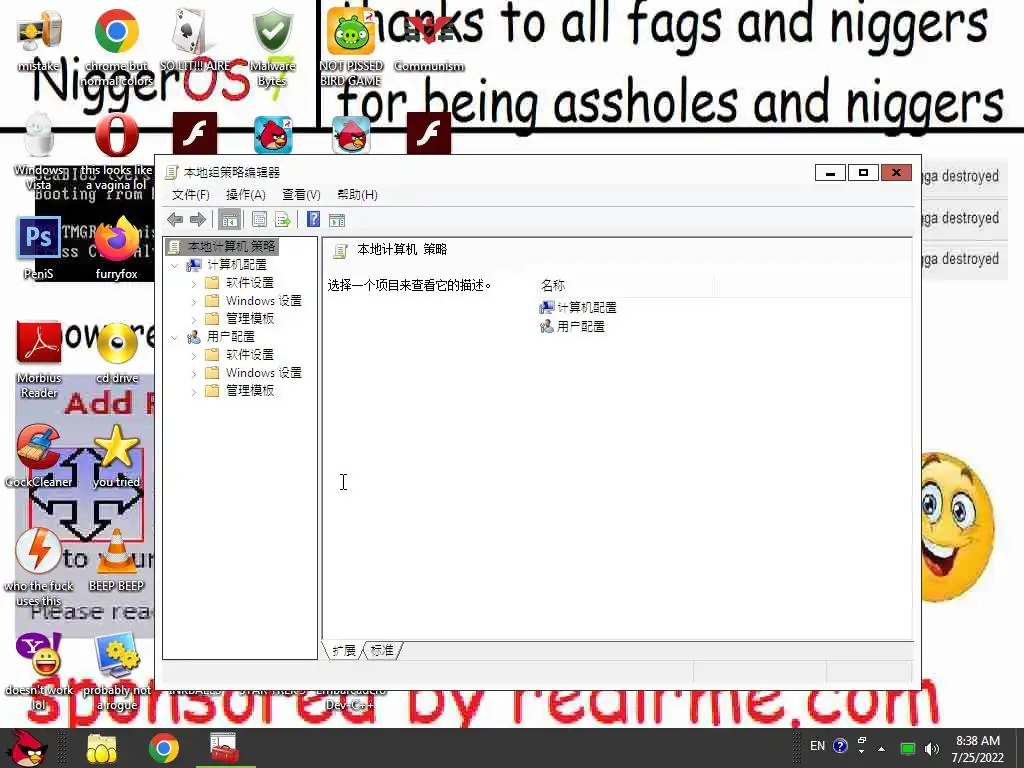Screen dimensions: 1024x768
Task: Switch to the 标准 tab
Action: 382,650
